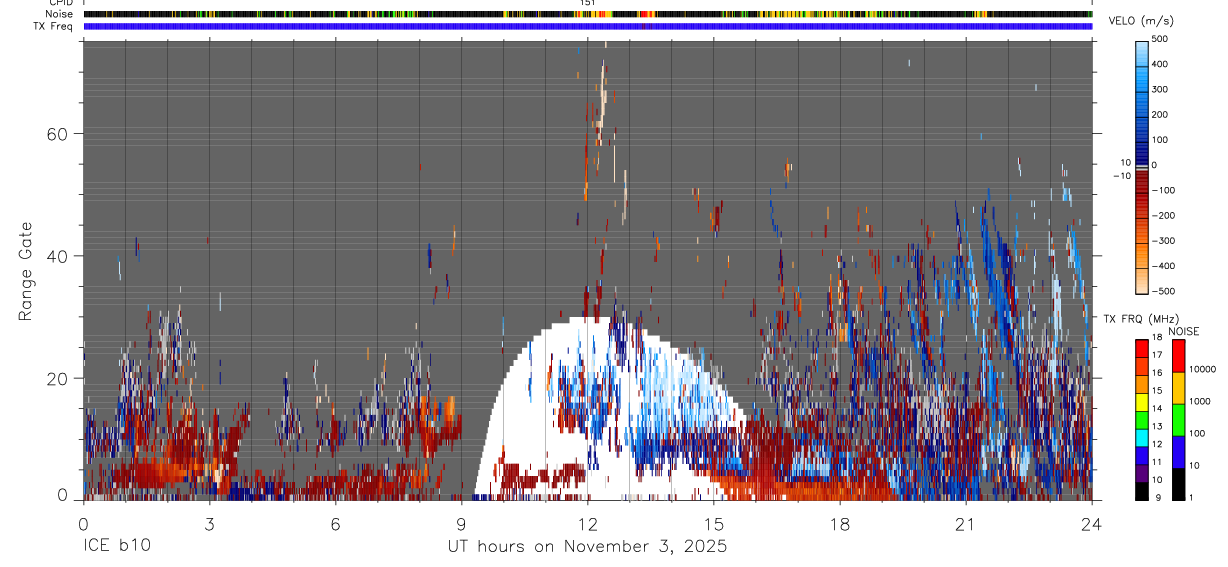Click the white dome-shaped region in the plot
This screenshot has height=567, width=1228.
pos(610,409)
